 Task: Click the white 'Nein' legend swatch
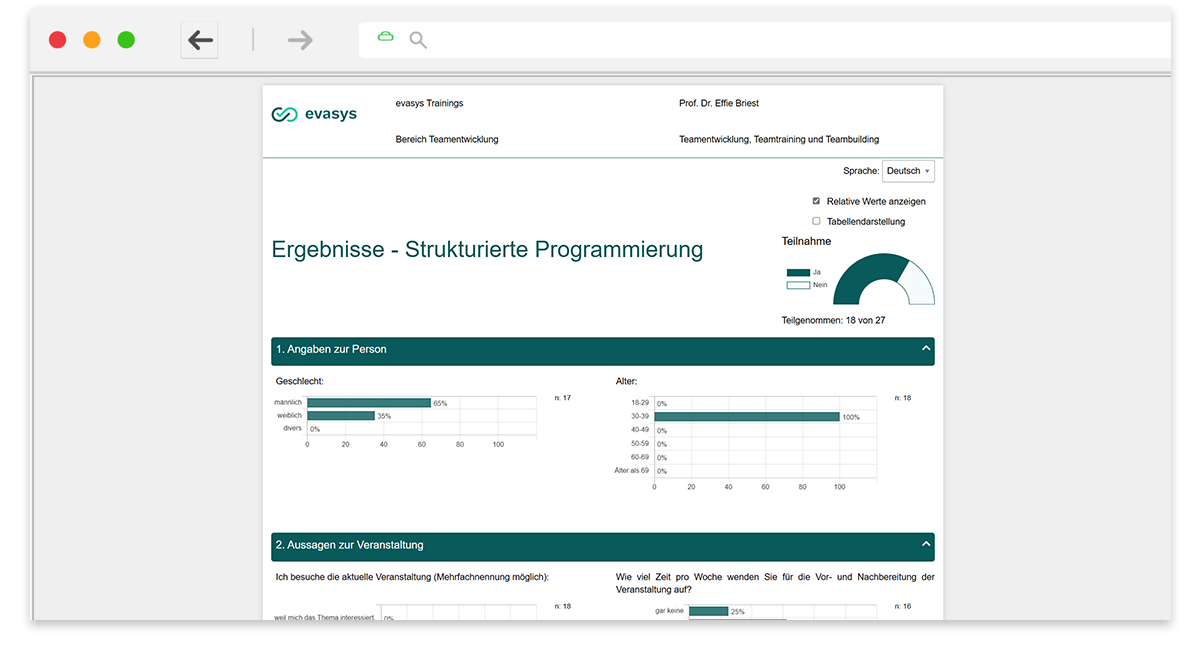click(797, 285)
